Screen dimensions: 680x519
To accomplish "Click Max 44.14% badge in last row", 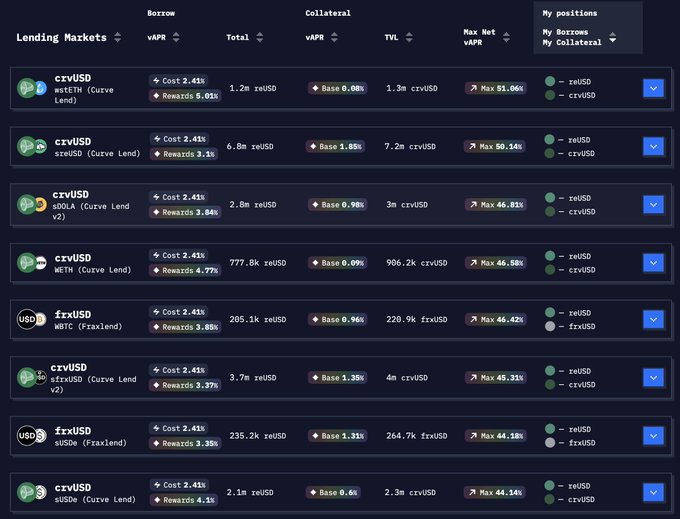I will pyautogui.click(x=495, y=493).
